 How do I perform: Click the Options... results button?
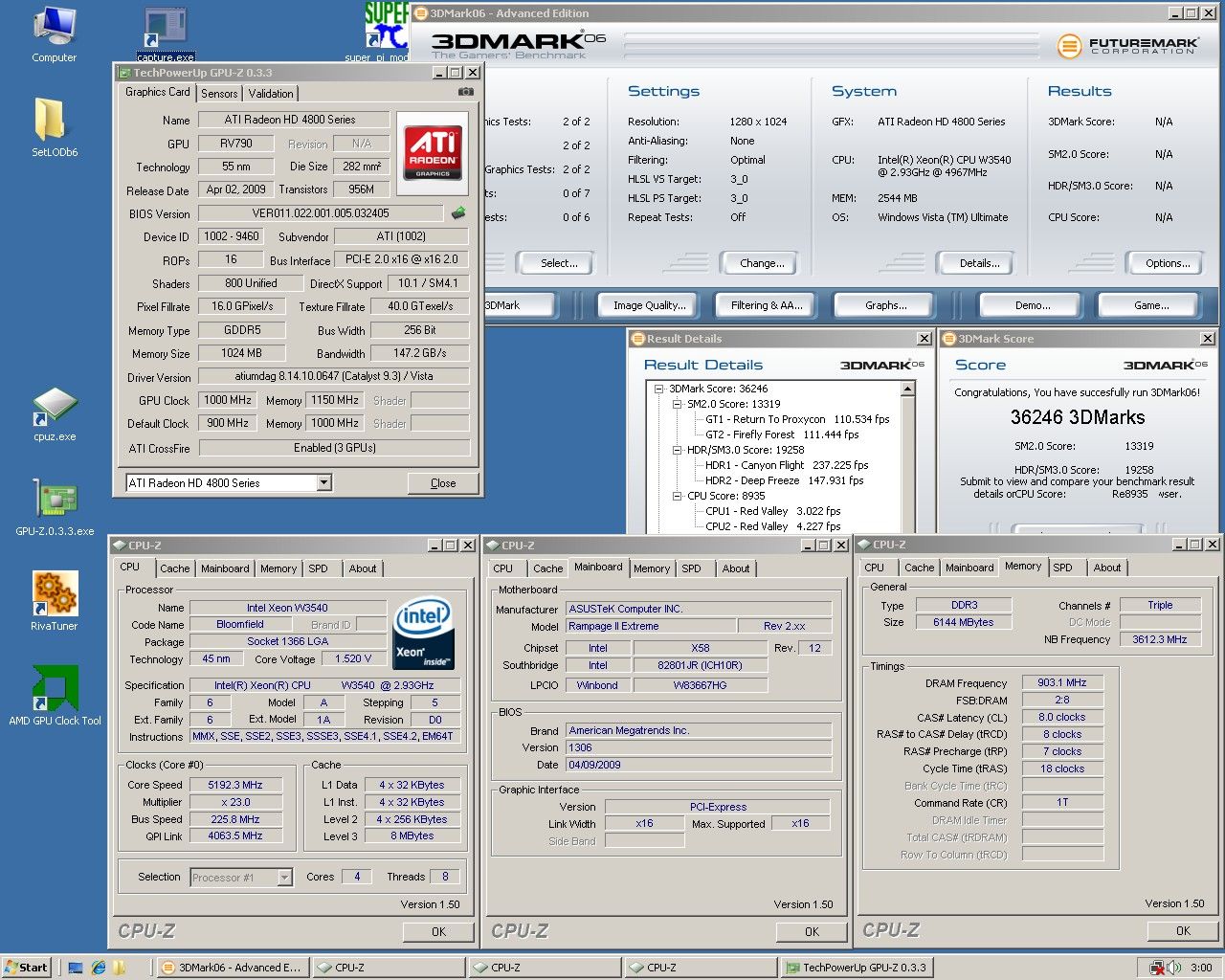(x=1168, y=263)
